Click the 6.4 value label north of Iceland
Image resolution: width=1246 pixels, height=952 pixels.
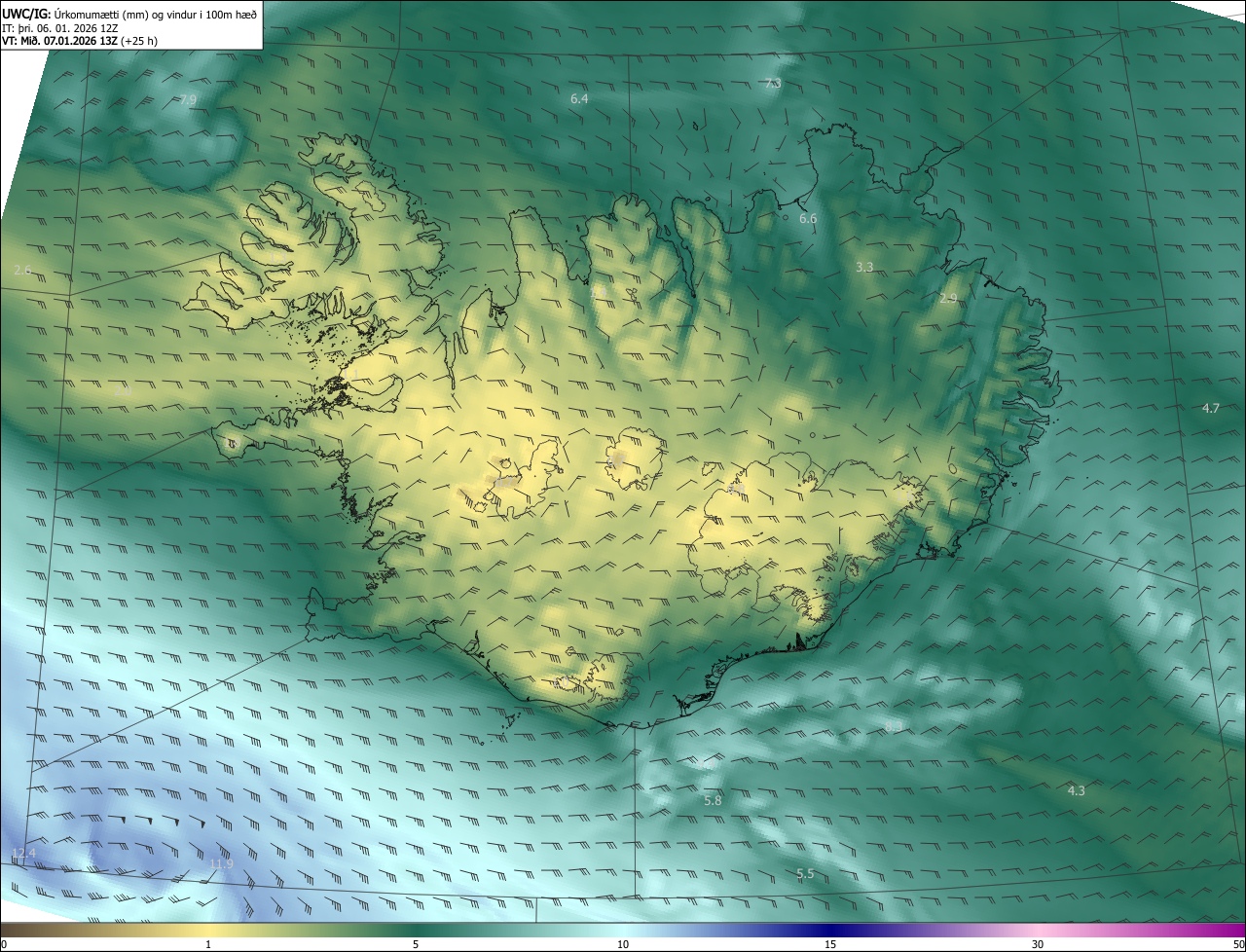click(579, 99)
